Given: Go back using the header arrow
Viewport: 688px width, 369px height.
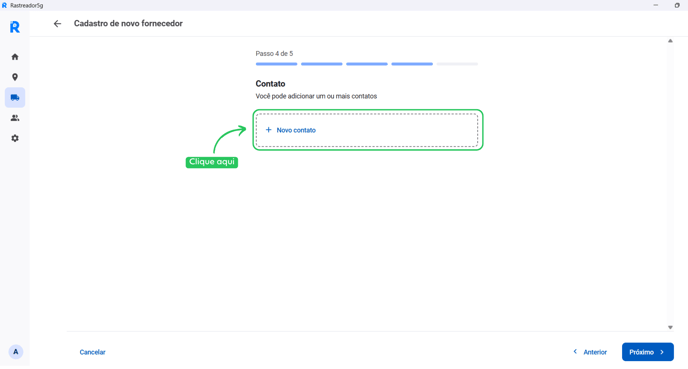Looking at the screenshot, I should pos(57,24).
